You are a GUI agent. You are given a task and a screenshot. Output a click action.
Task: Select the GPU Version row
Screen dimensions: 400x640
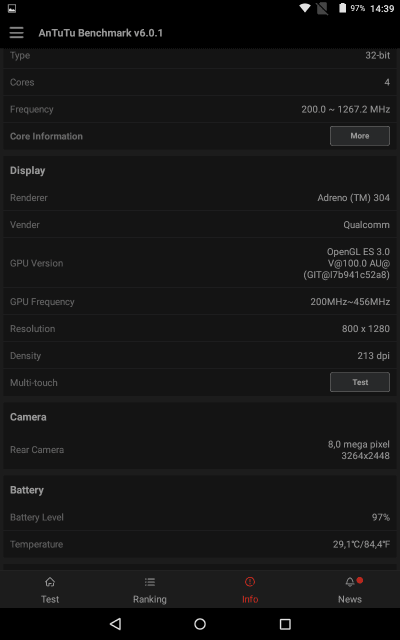(200, 263)
